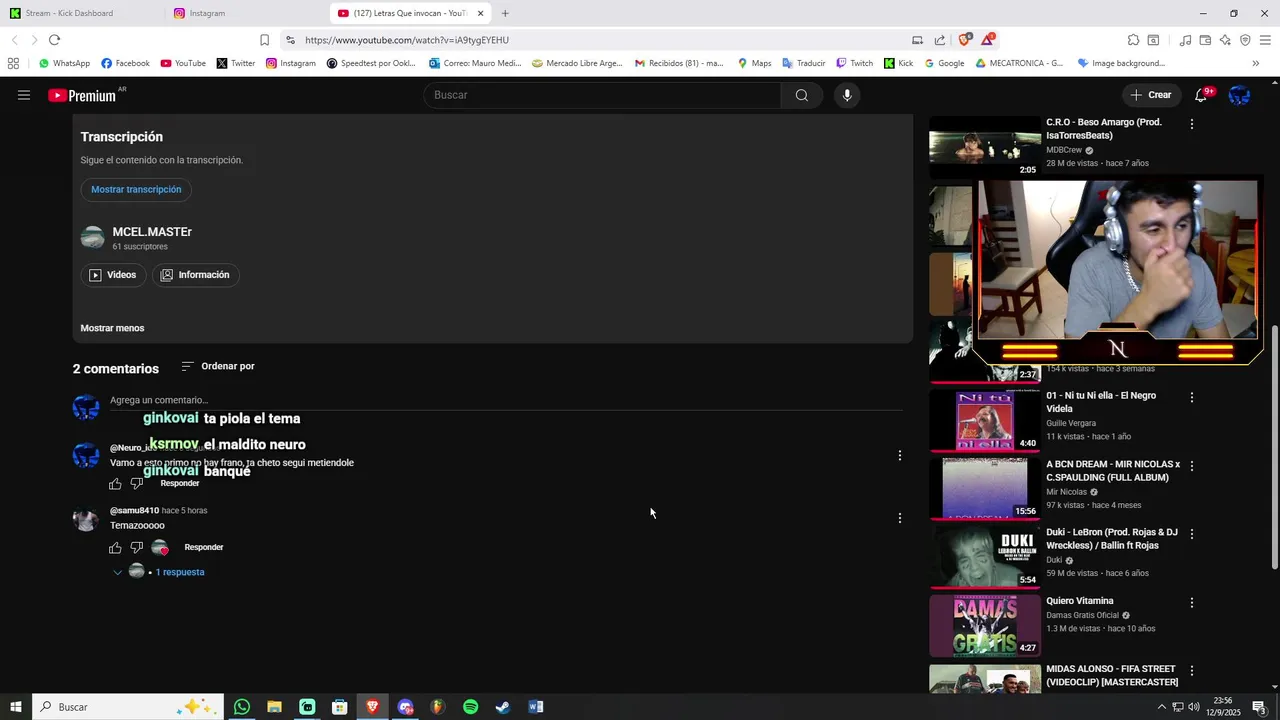The height and width of the screenshot is (720, 1280).
Task: Open options menu for samu8410 comment
Action: [899, 518]
